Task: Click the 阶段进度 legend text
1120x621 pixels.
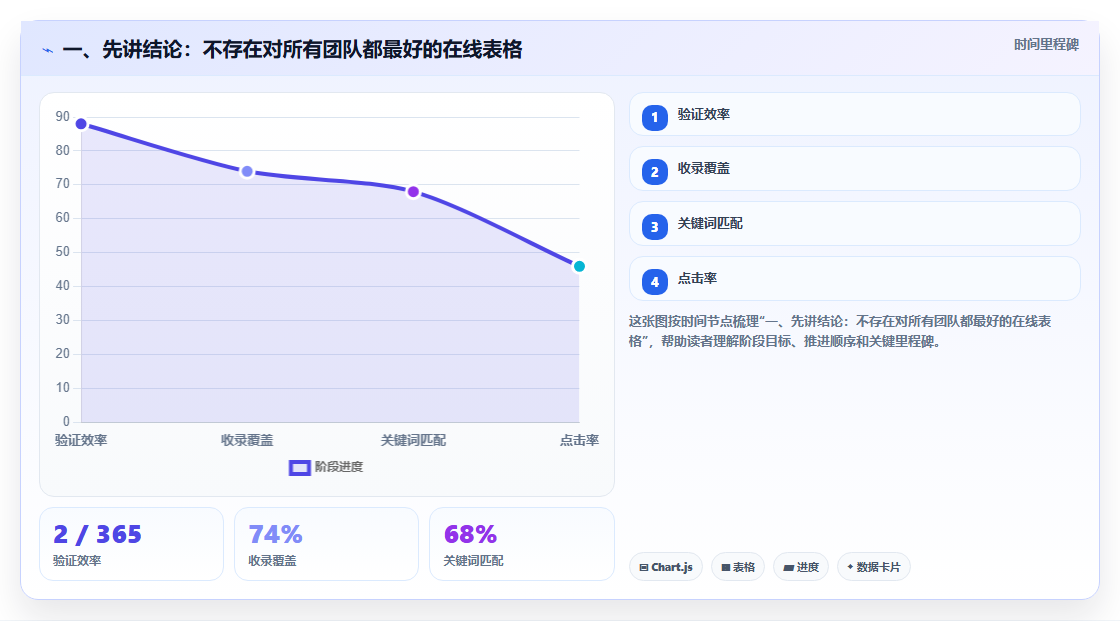Action: coord(339,467)
